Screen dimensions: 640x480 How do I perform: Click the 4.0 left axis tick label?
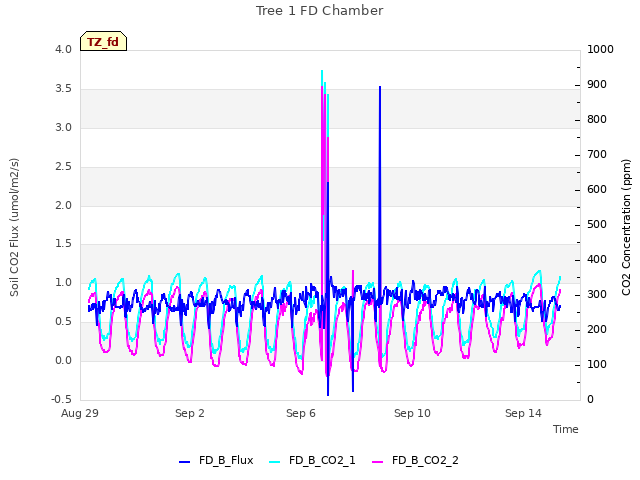tap(64, 49)
